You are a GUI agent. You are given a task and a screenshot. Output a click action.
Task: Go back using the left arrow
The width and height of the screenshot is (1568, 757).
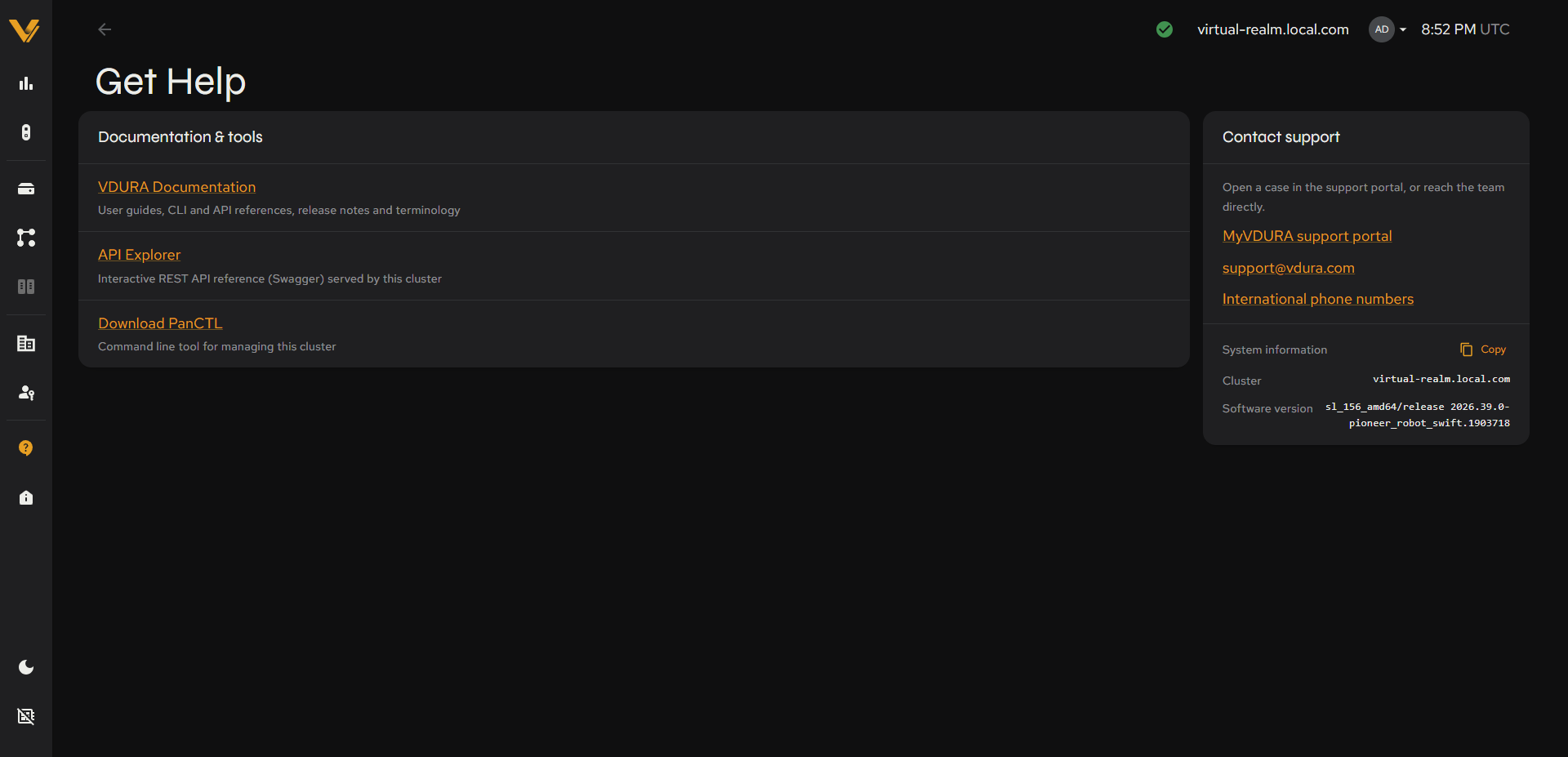[x=105, y=29]
